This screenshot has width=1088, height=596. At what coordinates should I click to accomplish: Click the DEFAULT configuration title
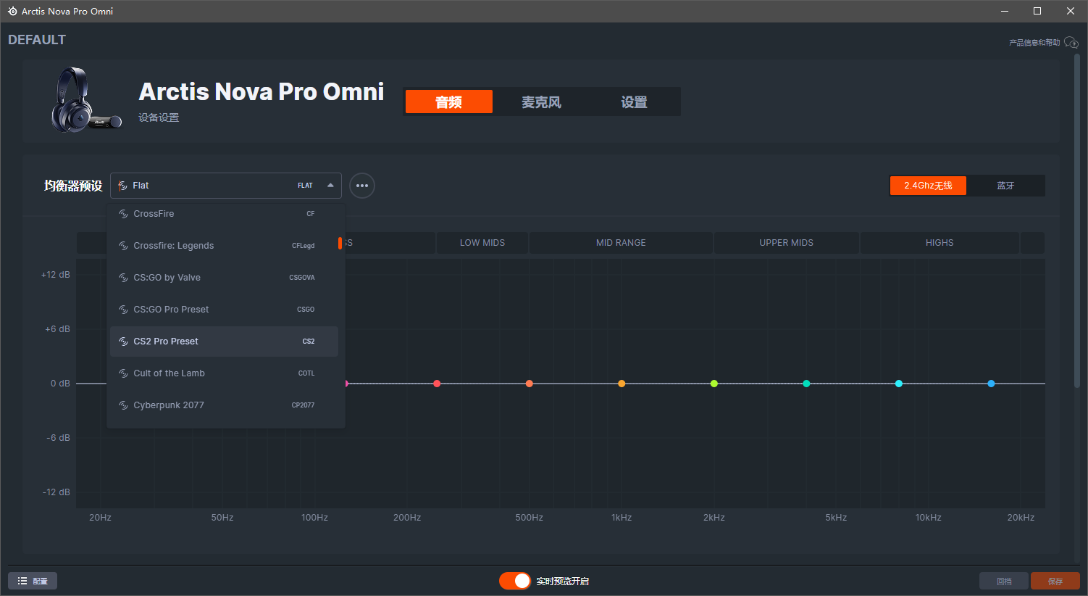pos(37,40)
